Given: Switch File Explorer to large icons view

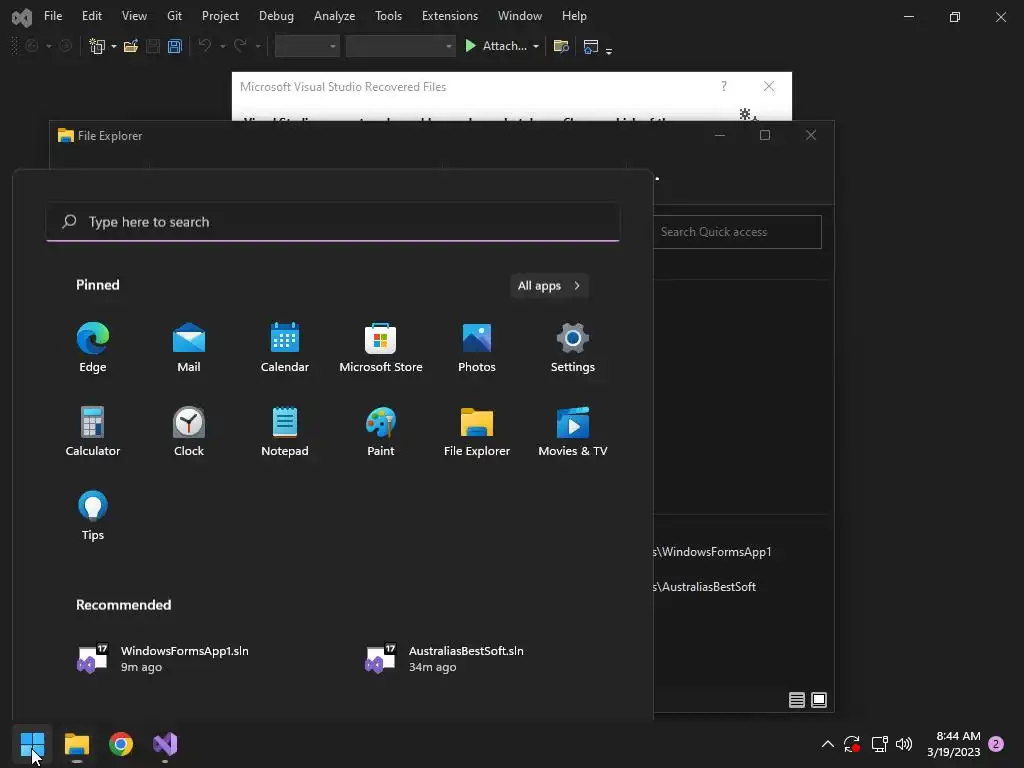Looking at the screenshot, I should pos(819,700).
